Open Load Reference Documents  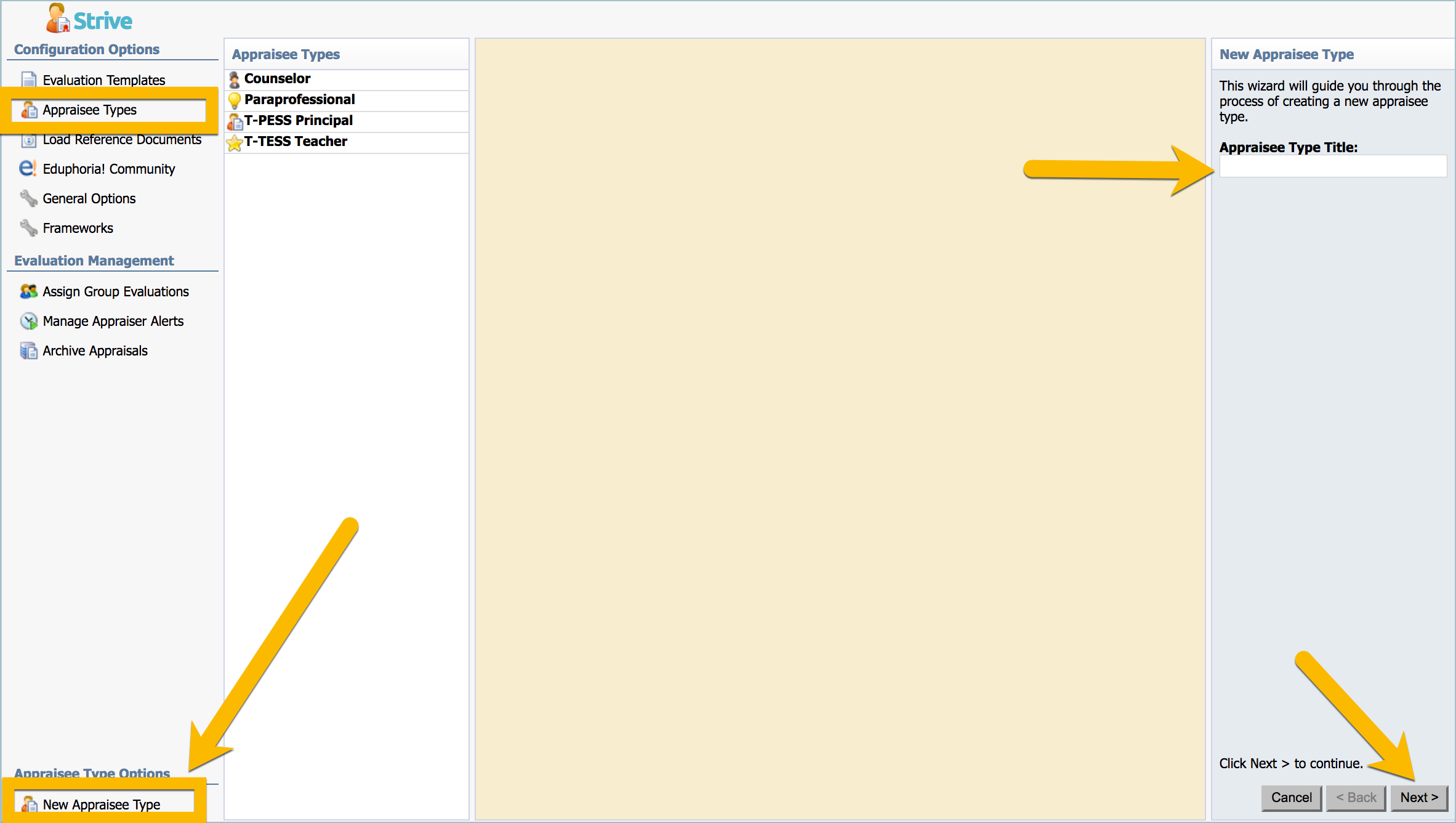(122, 140)
